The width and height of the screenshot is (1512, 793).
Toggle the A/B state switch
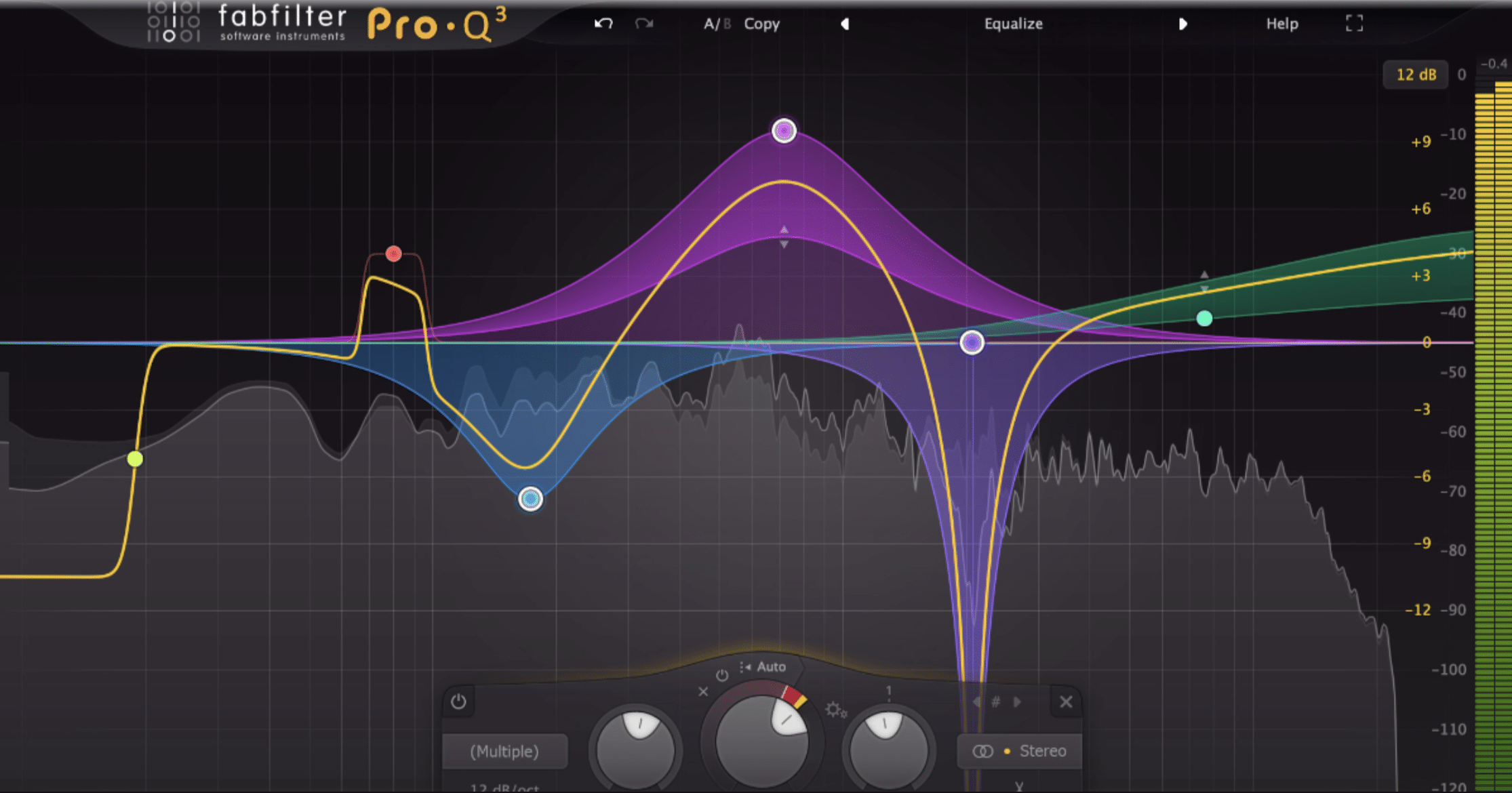(x=717, y=24)
